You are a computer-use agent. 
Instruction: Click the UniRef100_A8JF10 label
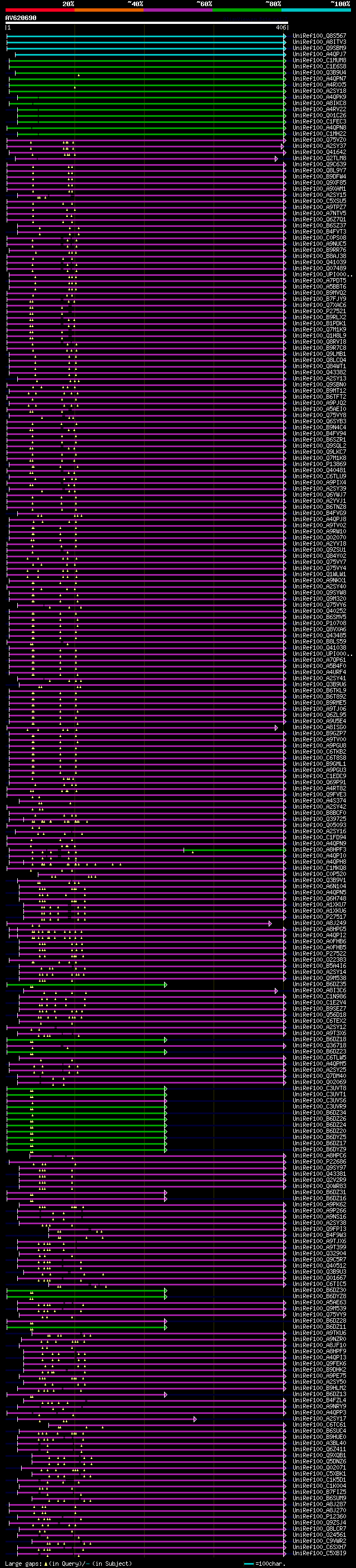click(x=319, y=1345)
